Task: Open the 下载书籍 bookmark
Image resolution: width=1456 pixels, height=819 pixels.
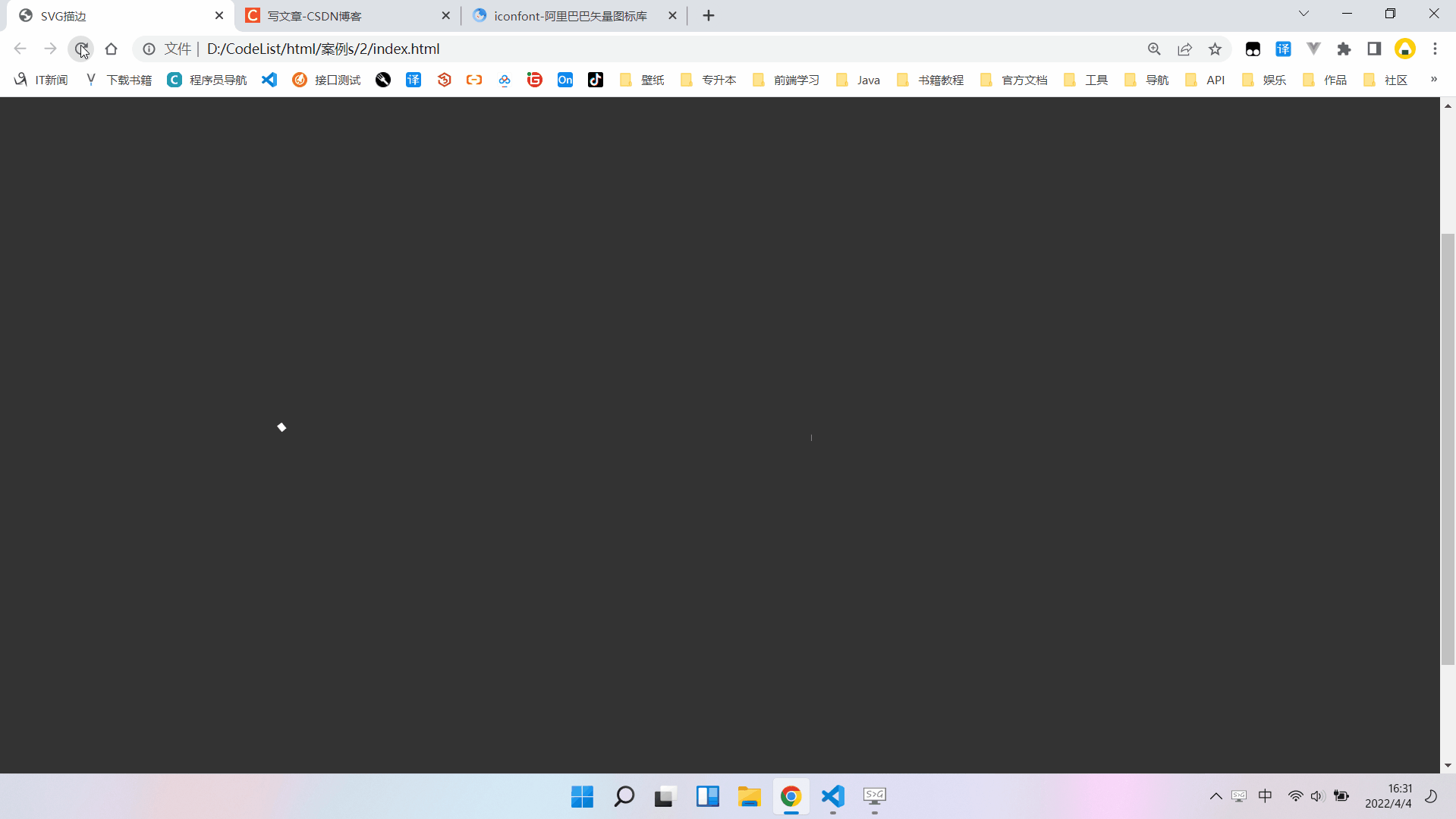Action: tap(118, 80)
